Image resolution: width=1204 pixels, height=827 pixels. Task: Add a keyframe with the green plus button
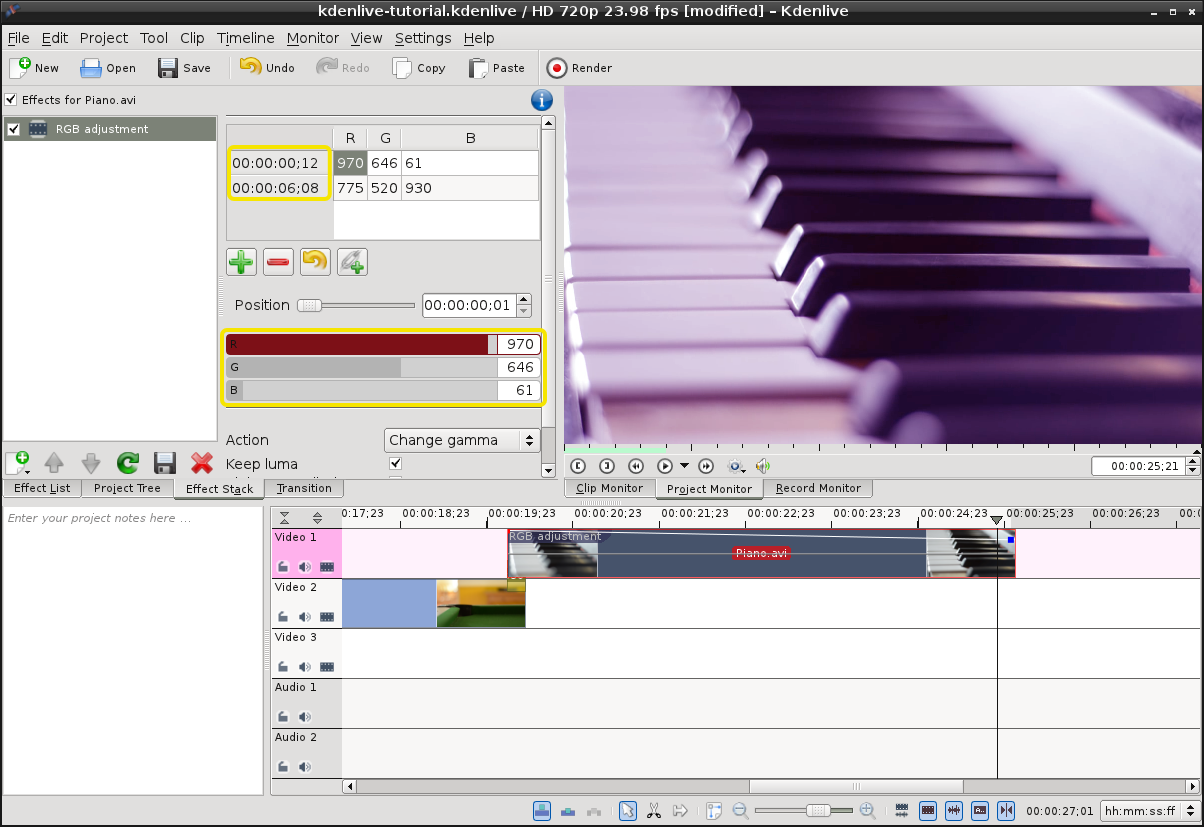[x=241, y=262]
